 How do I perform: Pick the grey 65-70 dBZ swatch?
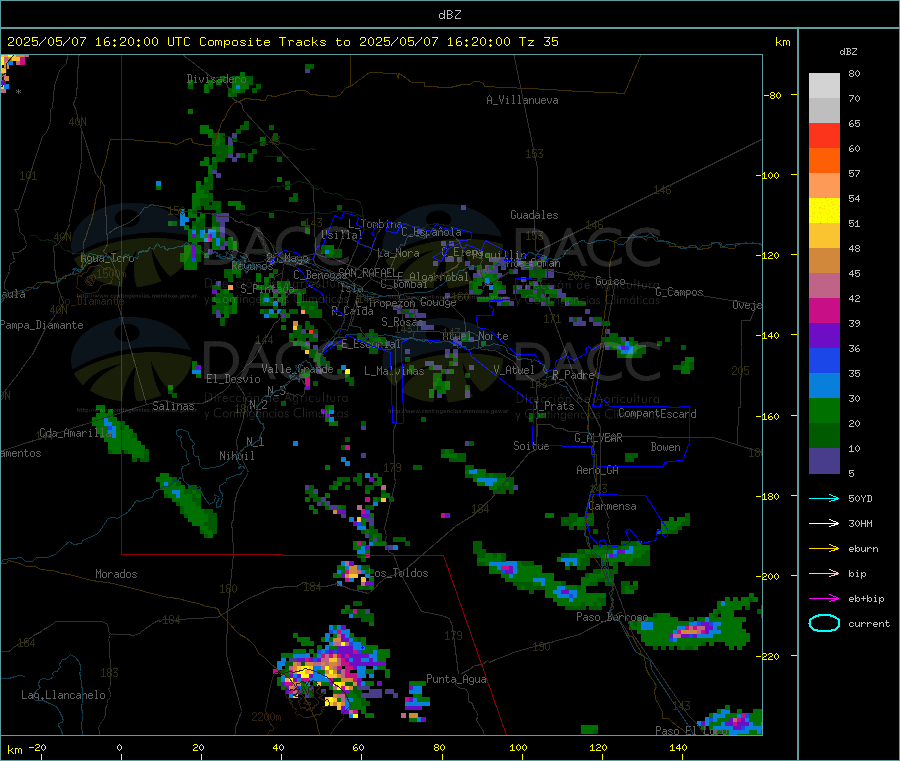pos(824,111)
